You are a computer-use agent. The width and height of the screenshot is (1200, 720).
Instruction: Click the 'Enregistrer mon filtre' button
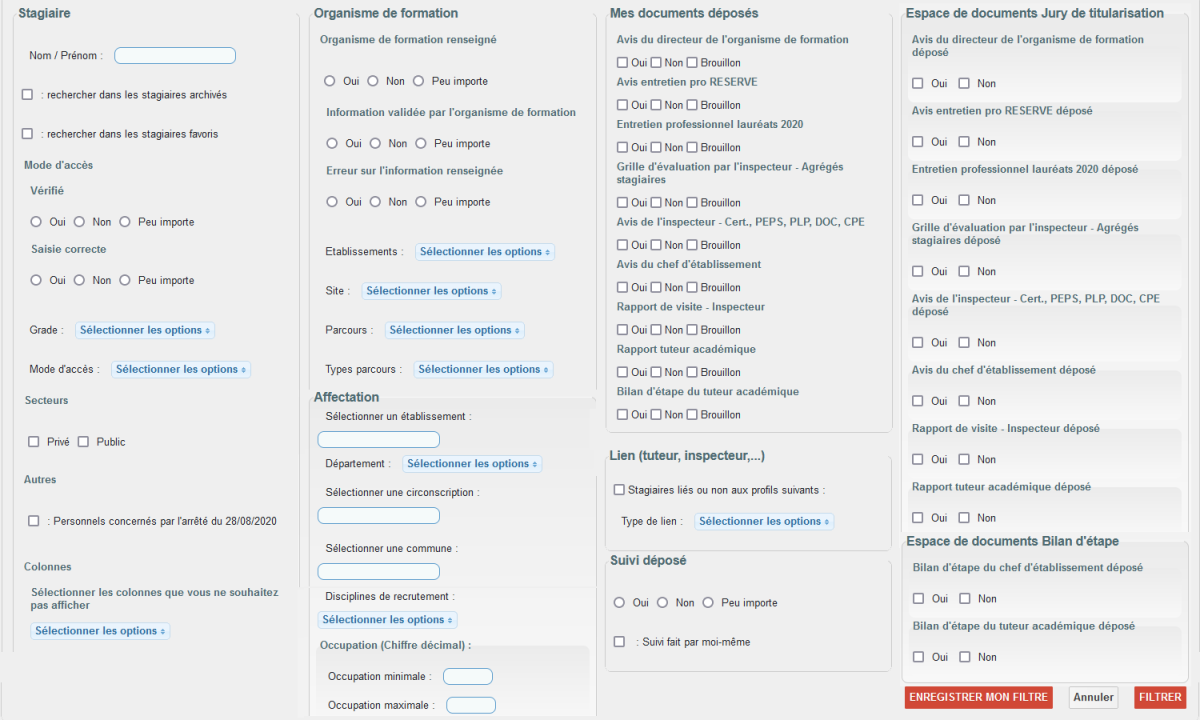978,698
